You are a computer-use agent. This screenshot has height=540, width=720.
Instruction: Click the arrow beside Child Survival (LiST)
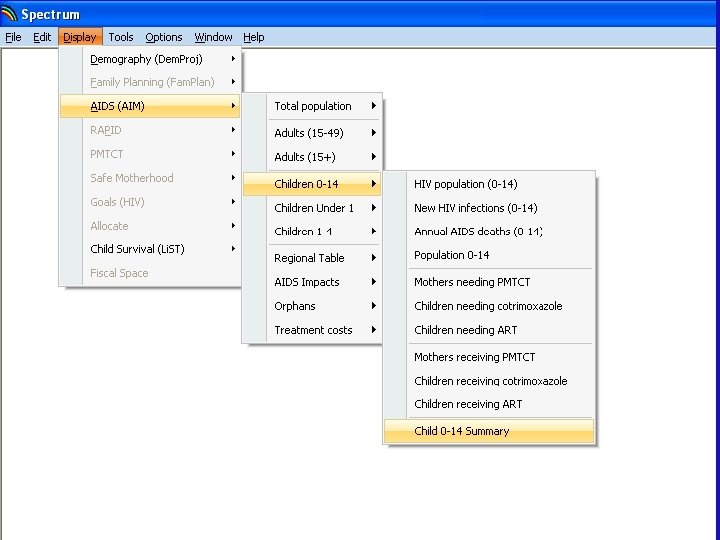[x=233, y=248]
